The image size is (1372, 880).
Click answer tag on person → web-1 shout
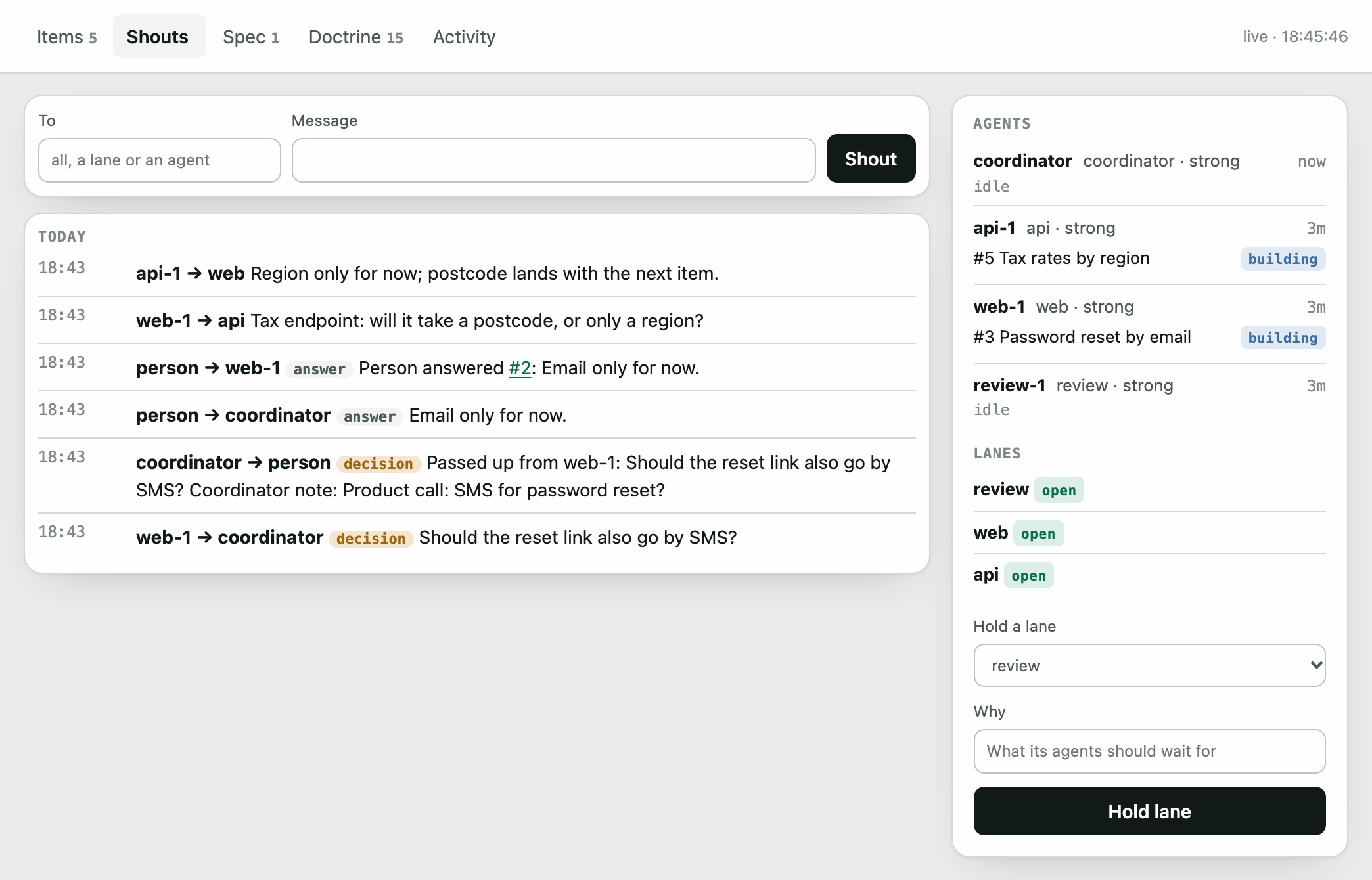tap(319, 369)
